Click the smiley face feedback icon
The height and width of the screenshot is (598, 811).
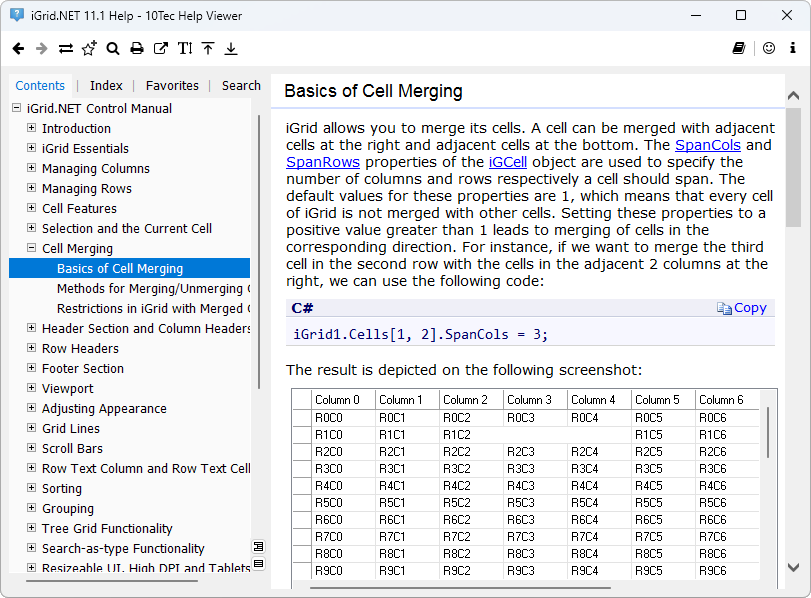pos(769,48)
